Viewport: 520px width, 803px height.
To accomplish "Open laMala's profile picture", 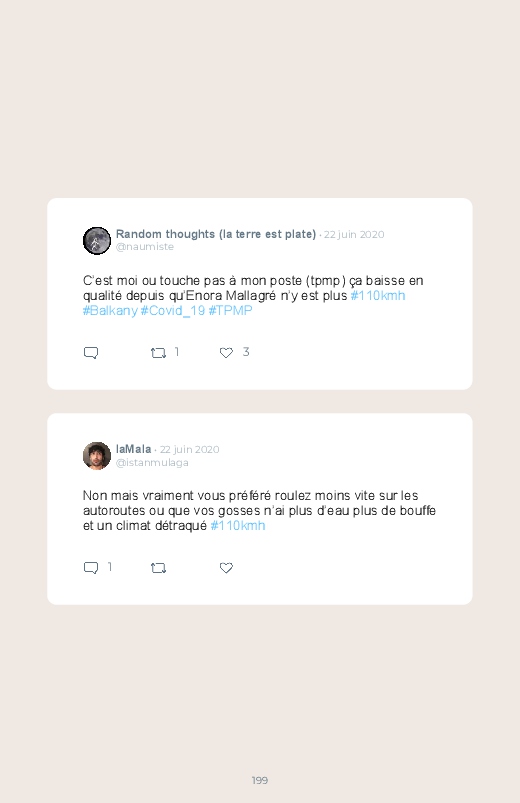I will pos(97,456).
